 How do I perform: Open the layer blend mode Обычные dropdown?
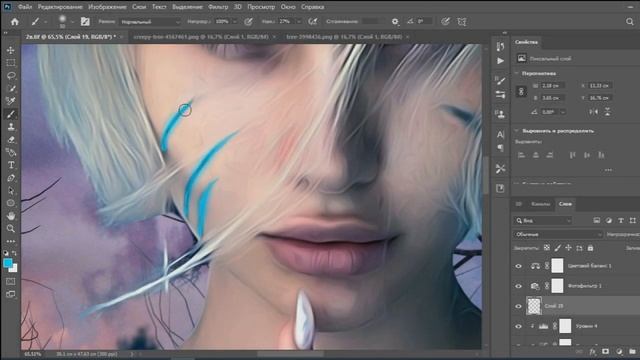coord(558,234)
